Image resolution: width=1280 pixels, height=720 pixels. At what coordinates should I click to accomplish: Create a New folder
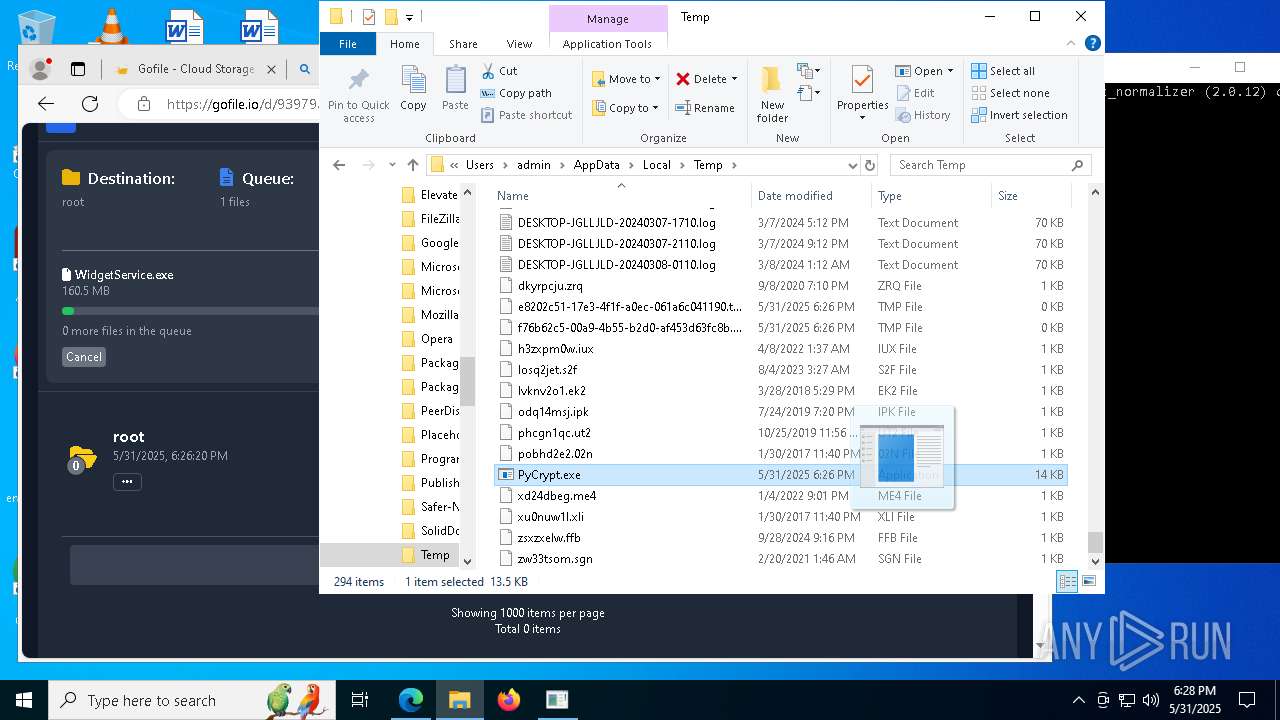(x=772, y=95)
